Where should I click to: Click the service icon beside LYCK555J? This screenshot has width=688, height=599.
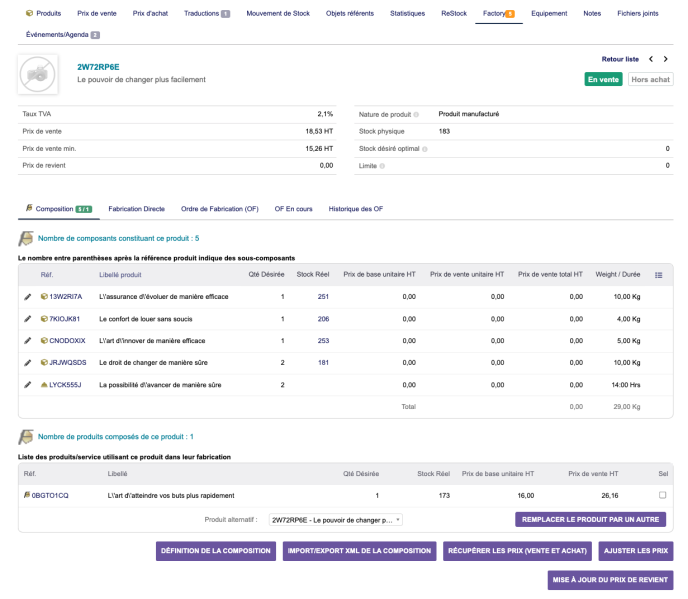pos(44,385)
